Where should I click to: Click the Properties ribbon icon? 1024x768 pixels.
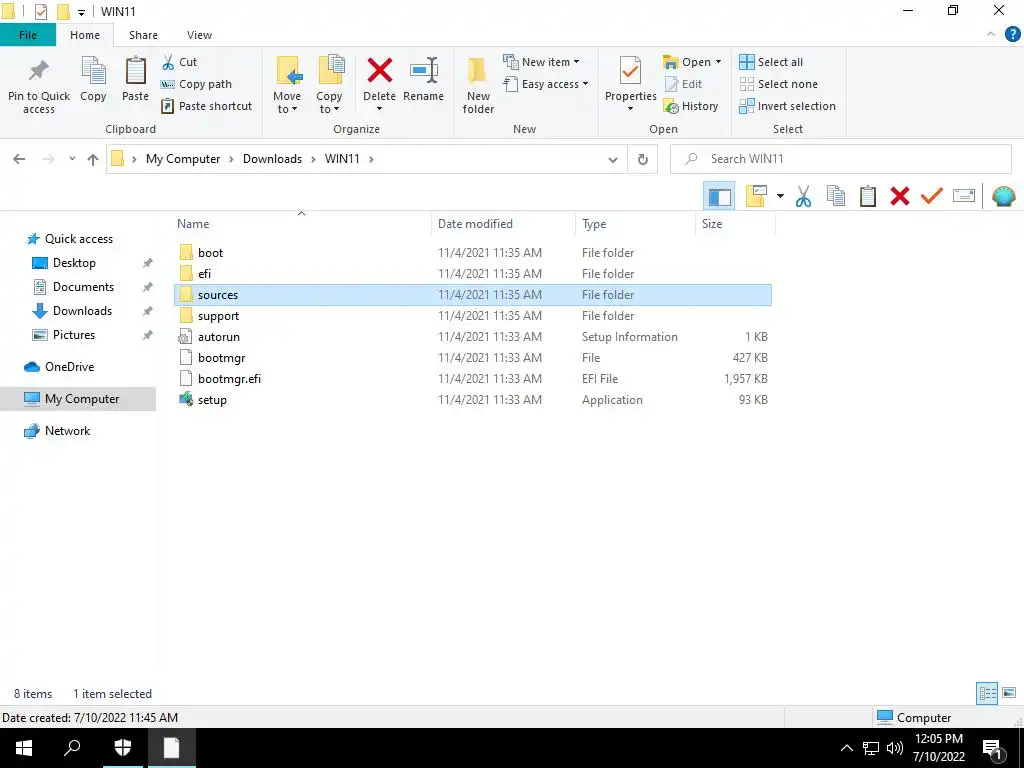pos(630,71)
